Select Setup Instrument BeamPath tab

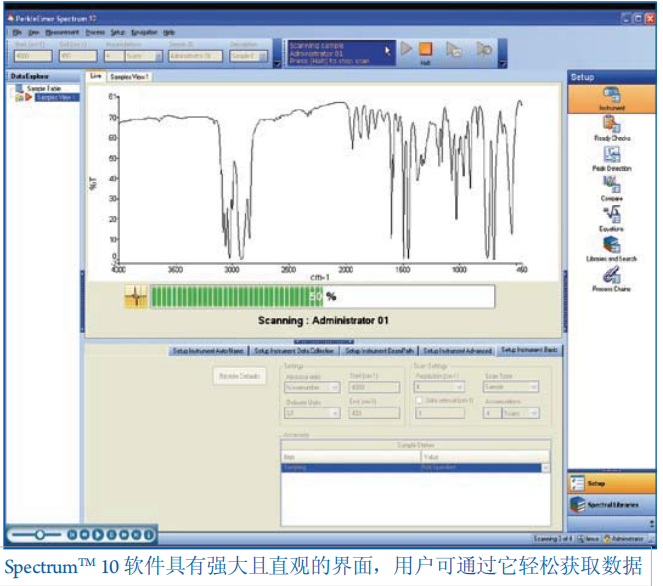[379, 351]
